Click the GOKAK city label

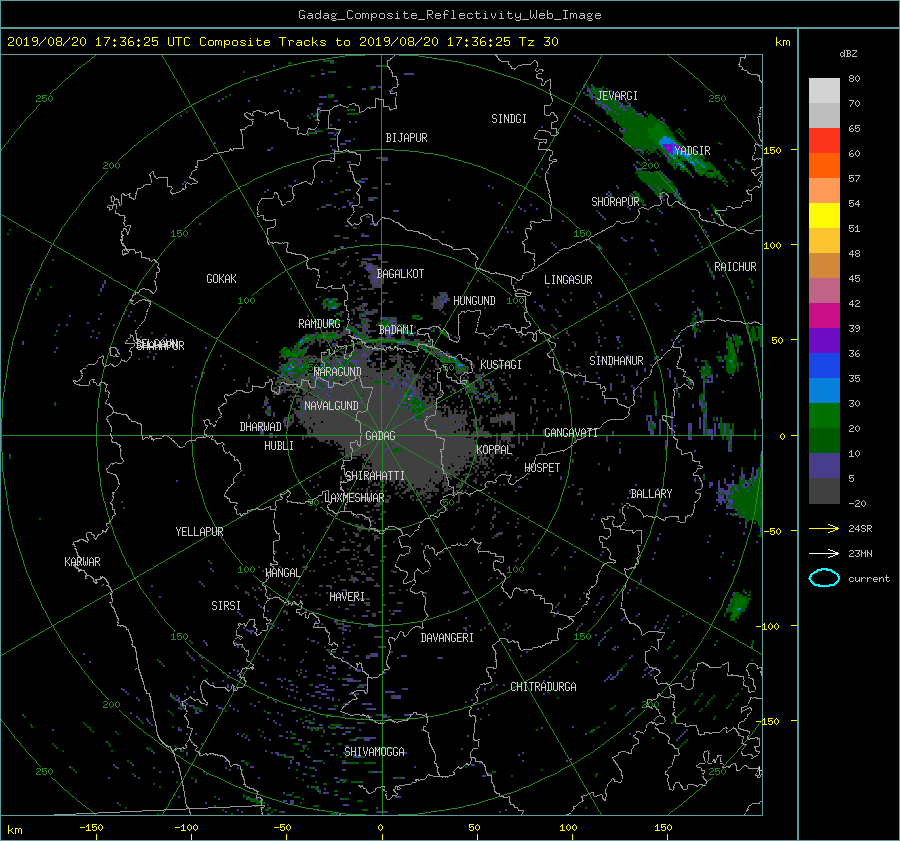[222, 279]
